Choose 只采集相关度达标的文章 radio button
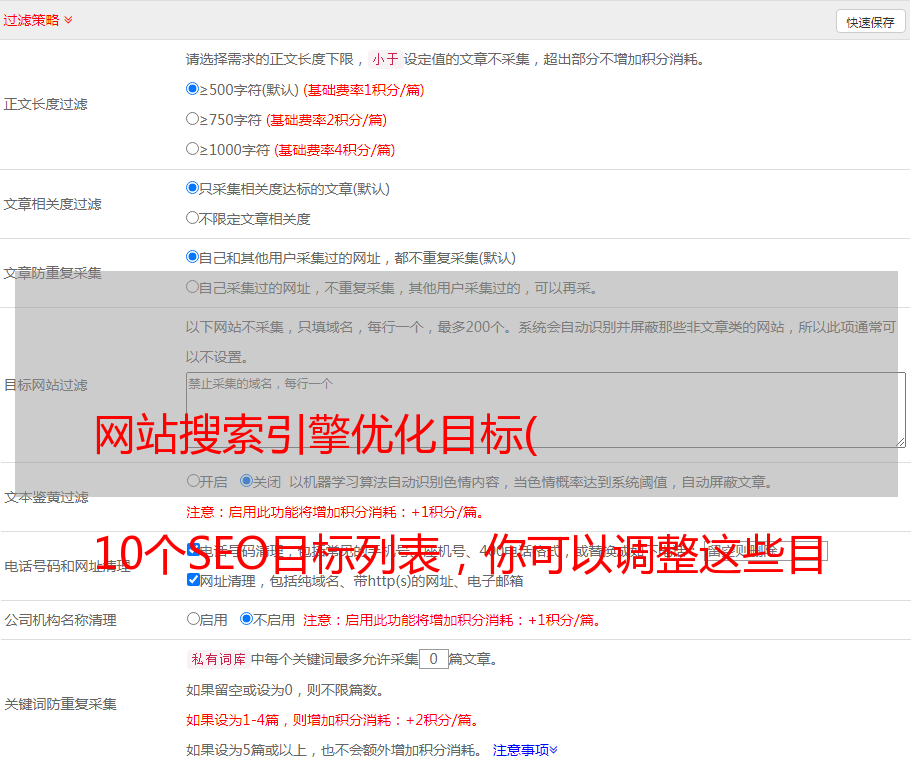This screenshot has height=768, width=912. tap(192, 188)
